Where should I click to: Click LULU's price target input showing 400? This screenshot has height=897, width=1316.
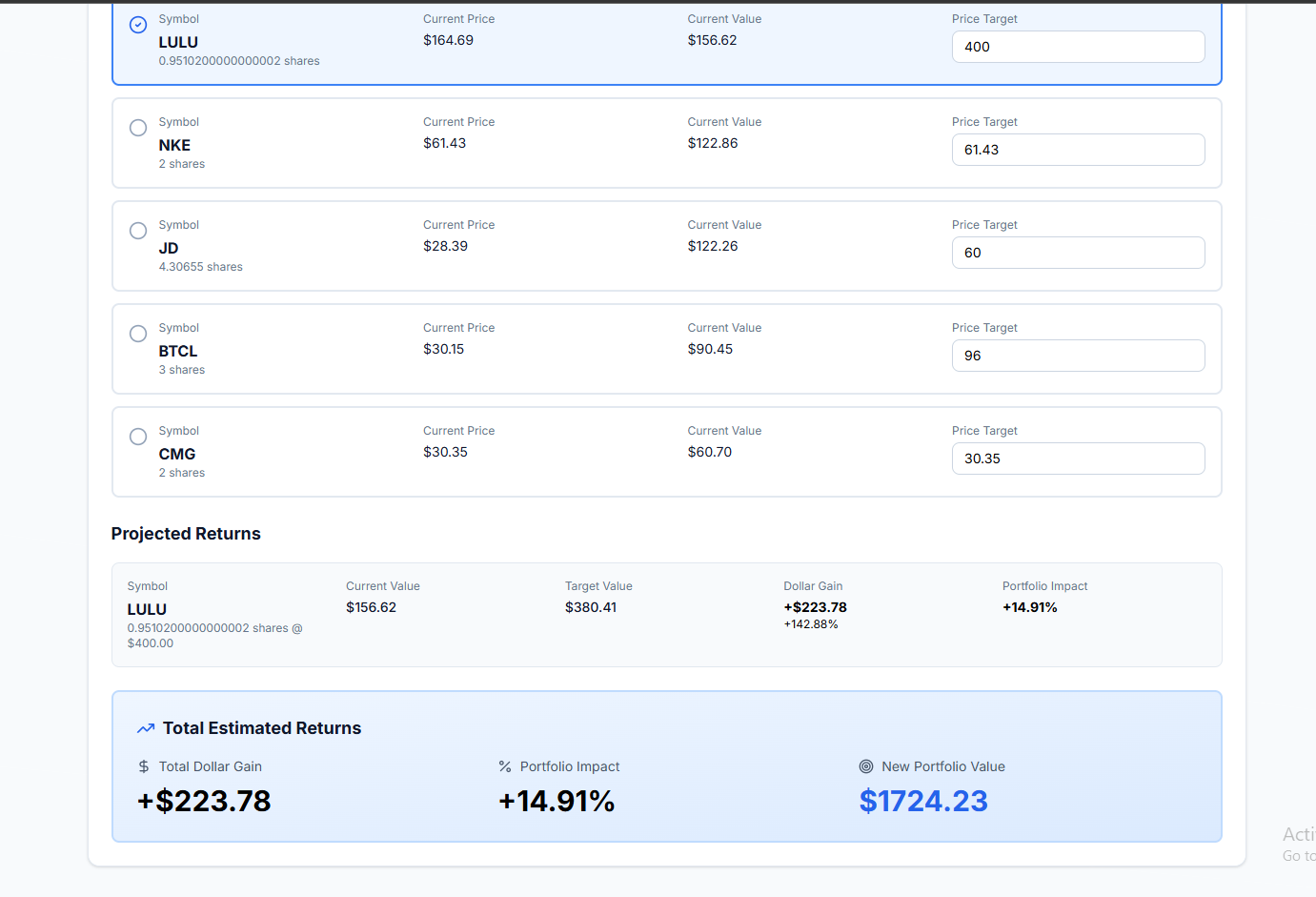coord(1078,46)
